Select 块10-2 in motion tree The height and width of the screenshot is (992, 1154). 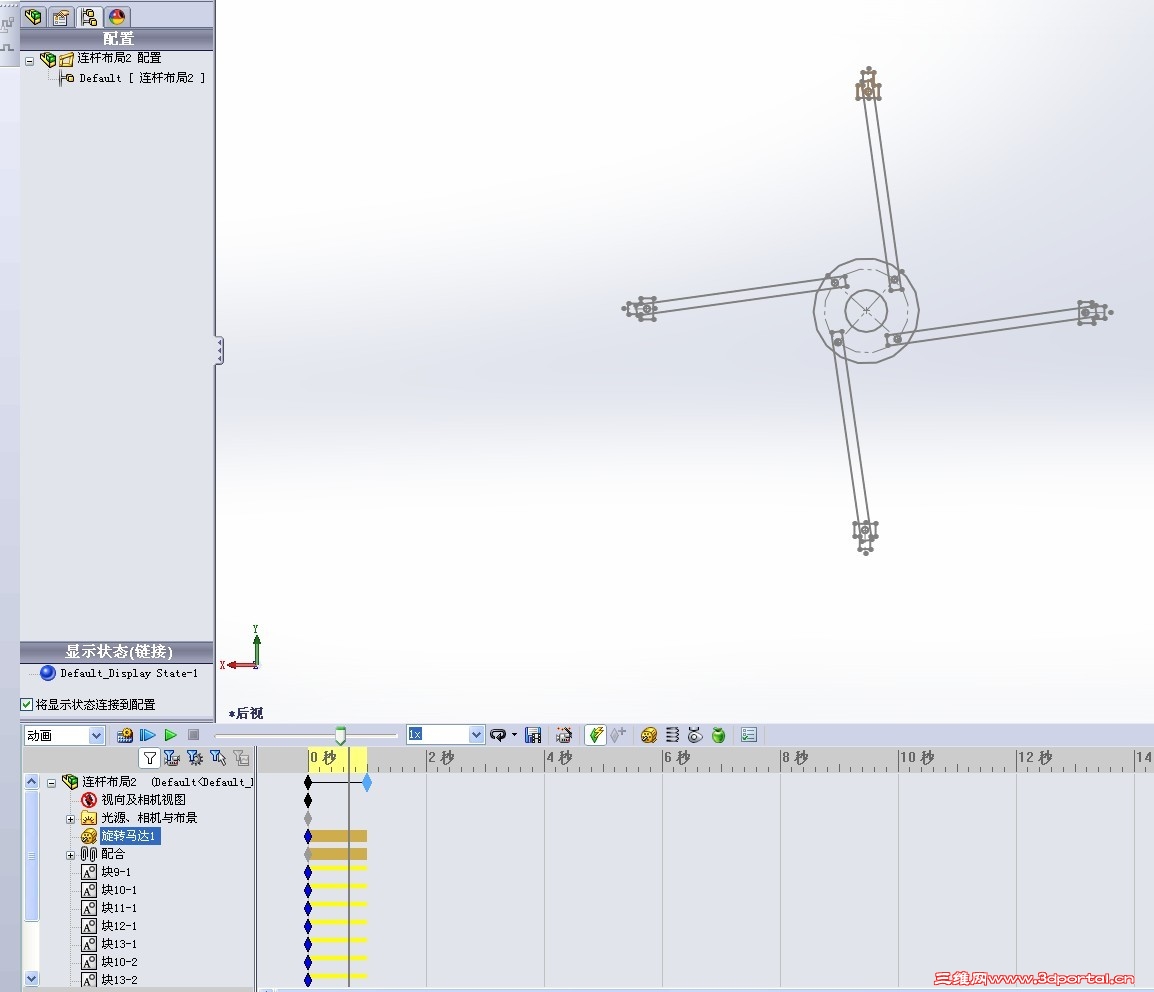tap(119, 962)
